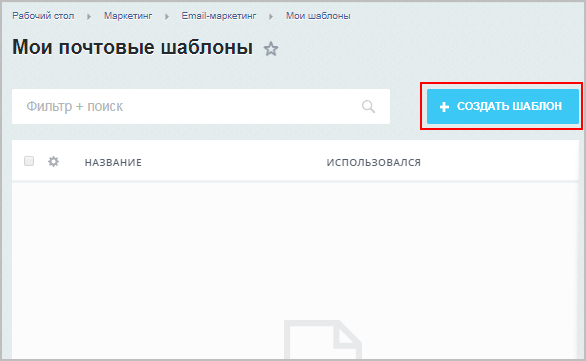Open the Рабочий стол breadcrumb link
This screenshot has height=361, width=586.
43,16
